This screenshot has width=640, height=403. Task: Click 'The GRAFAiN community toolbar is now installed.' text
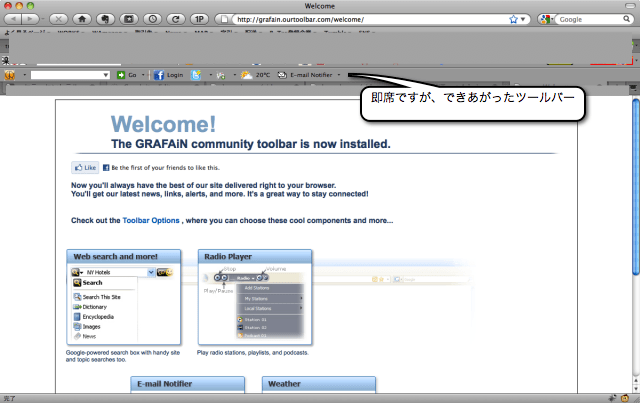pos(251,144)
